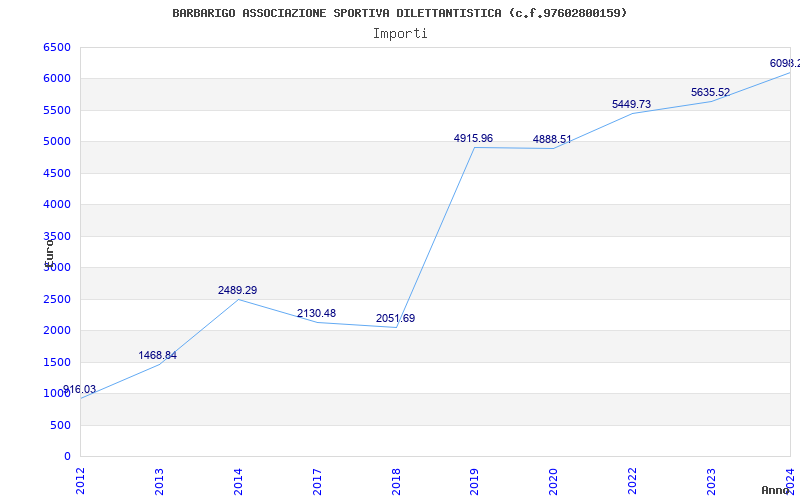Select the data label 916.03

[x=79, y=389]
